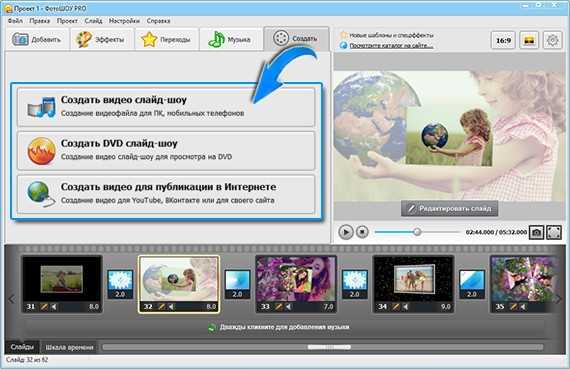Switch to the Переходы tab
This screenshot has height=369, width=570.
[x=166, y=39]
